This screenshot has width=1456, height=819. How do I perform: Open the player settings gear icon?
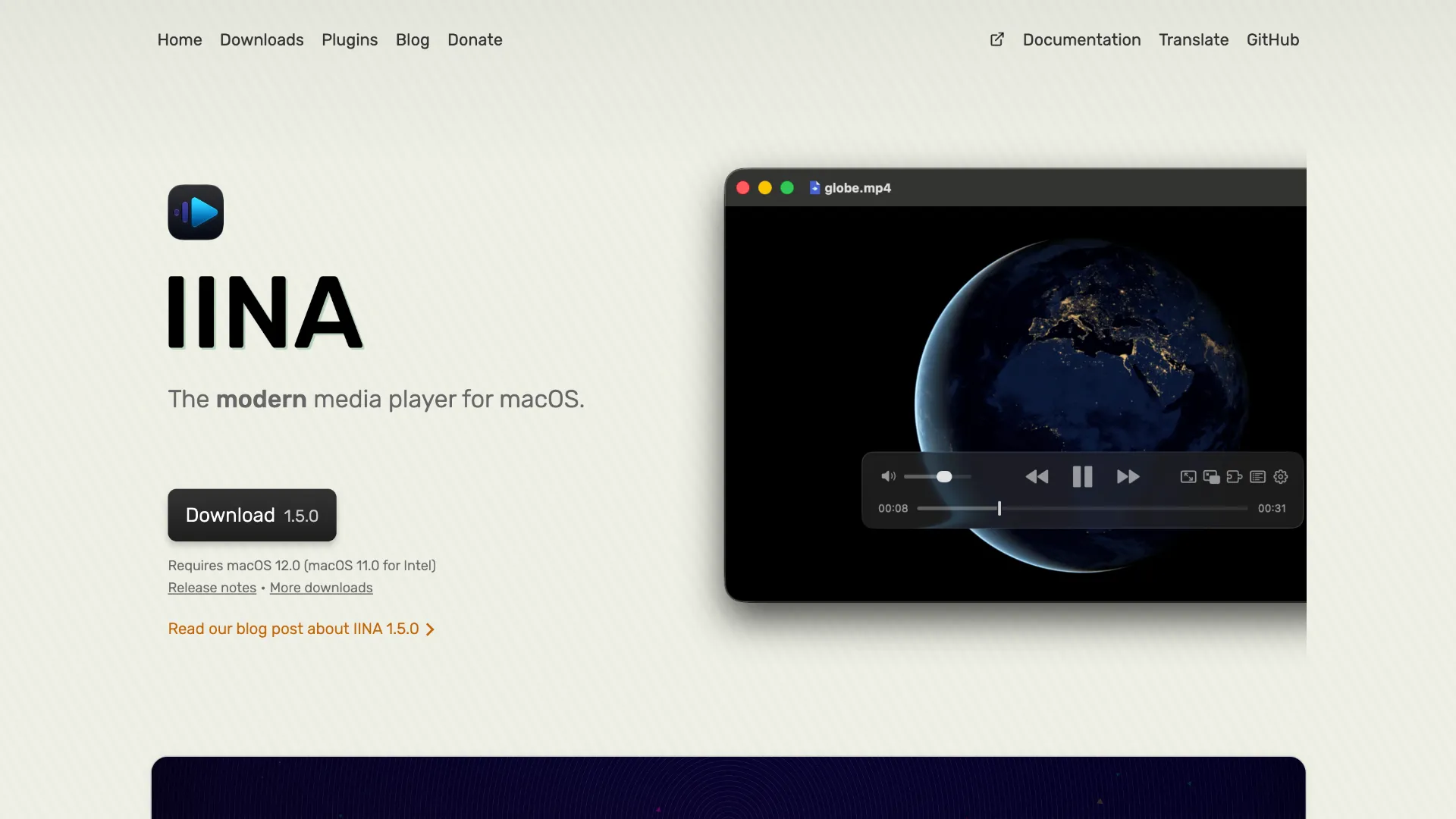point(1281,476)
